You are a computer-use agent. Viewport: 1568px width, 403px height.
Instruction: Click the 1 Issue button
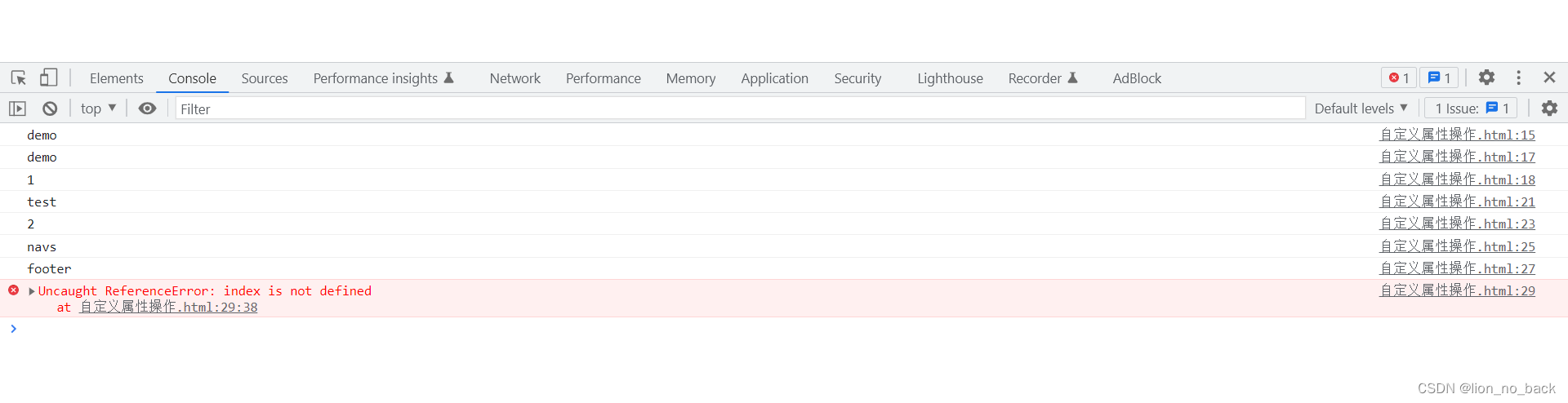coord(1471,108)
